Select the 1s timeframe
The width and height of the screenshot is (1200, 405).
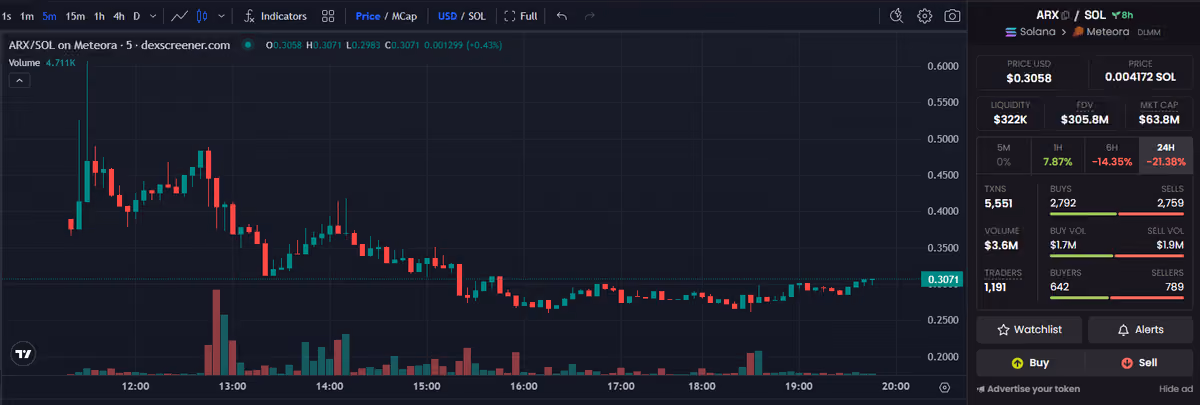[8, 16]
